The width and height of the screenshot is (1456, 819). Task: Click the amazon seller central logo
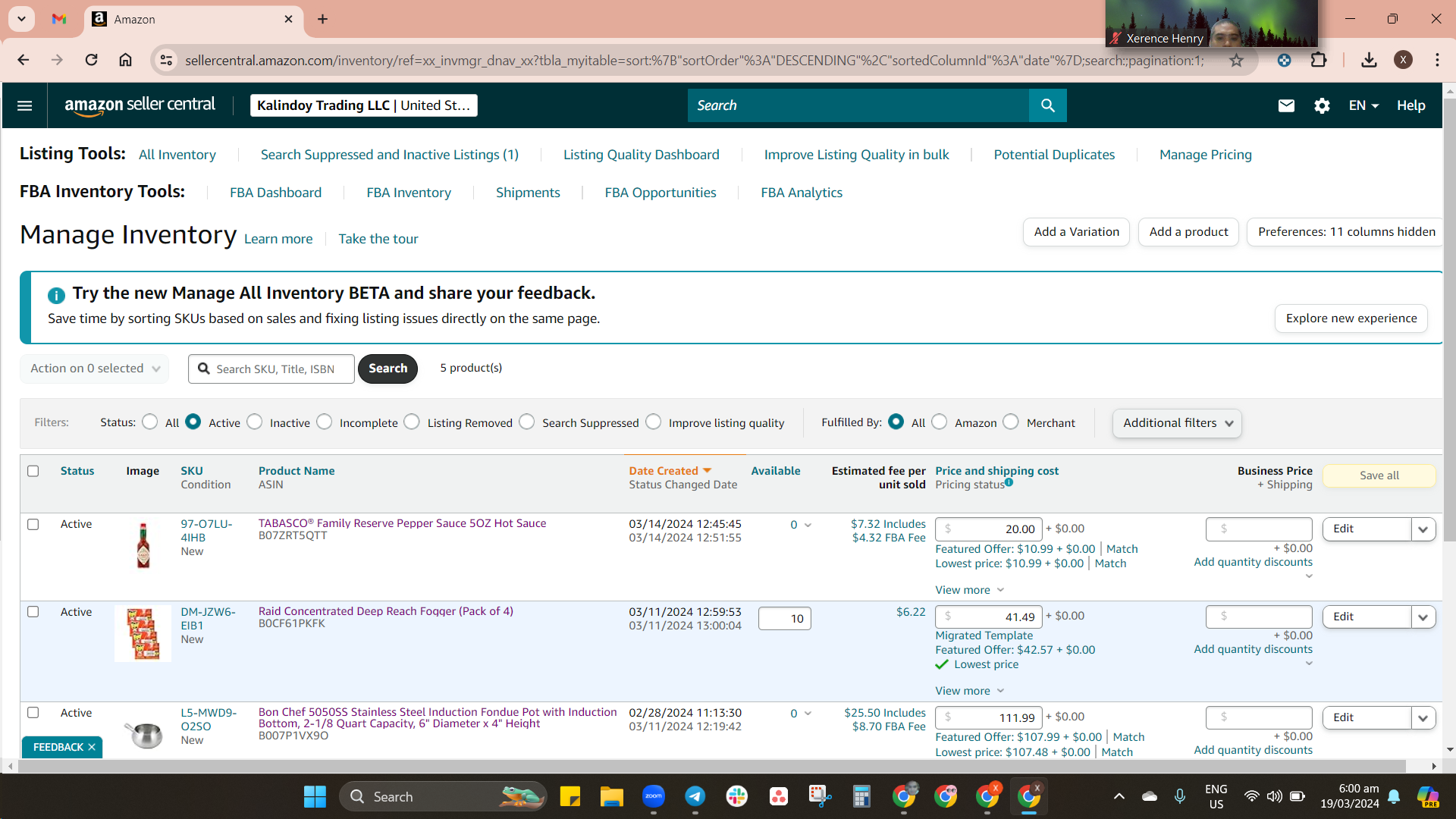tap(140, 105)
